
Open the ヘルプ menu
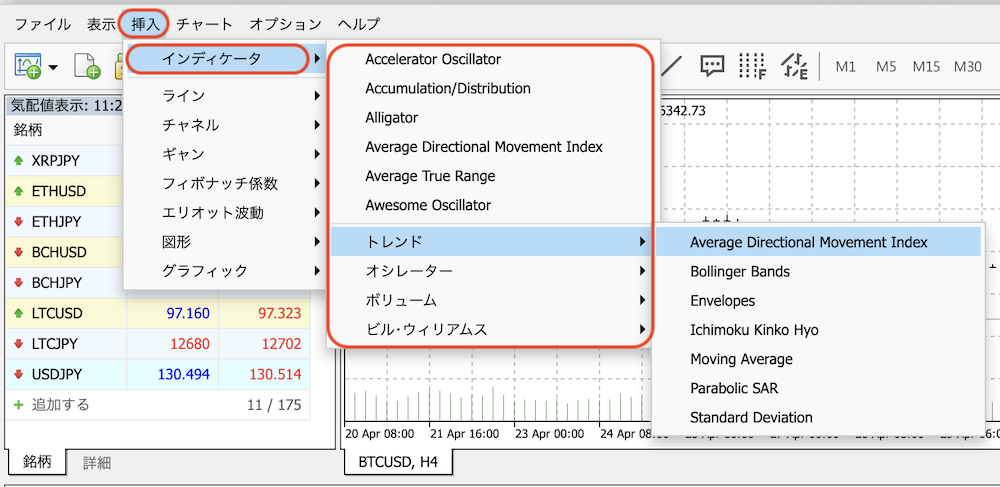[x=359, y=24]
